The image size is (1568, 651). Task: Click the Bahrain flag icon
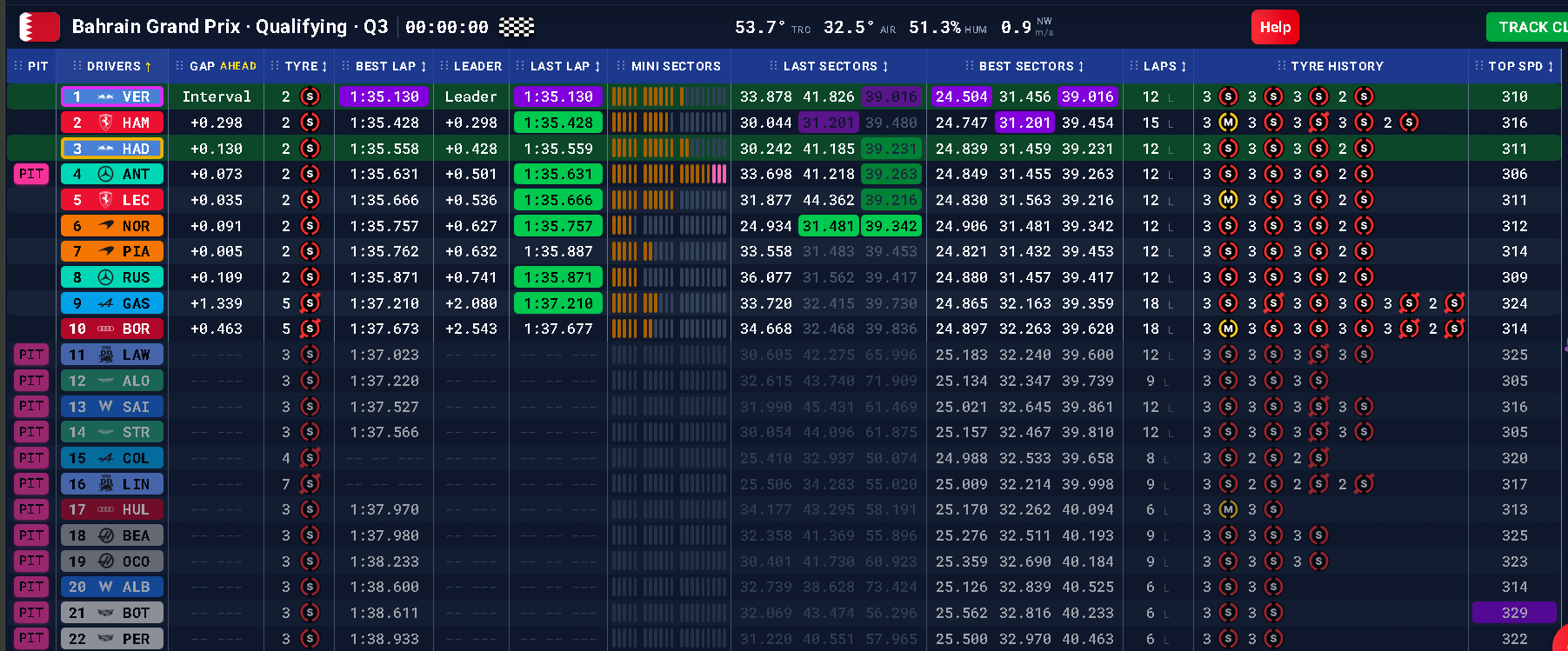tap(39, 27)
